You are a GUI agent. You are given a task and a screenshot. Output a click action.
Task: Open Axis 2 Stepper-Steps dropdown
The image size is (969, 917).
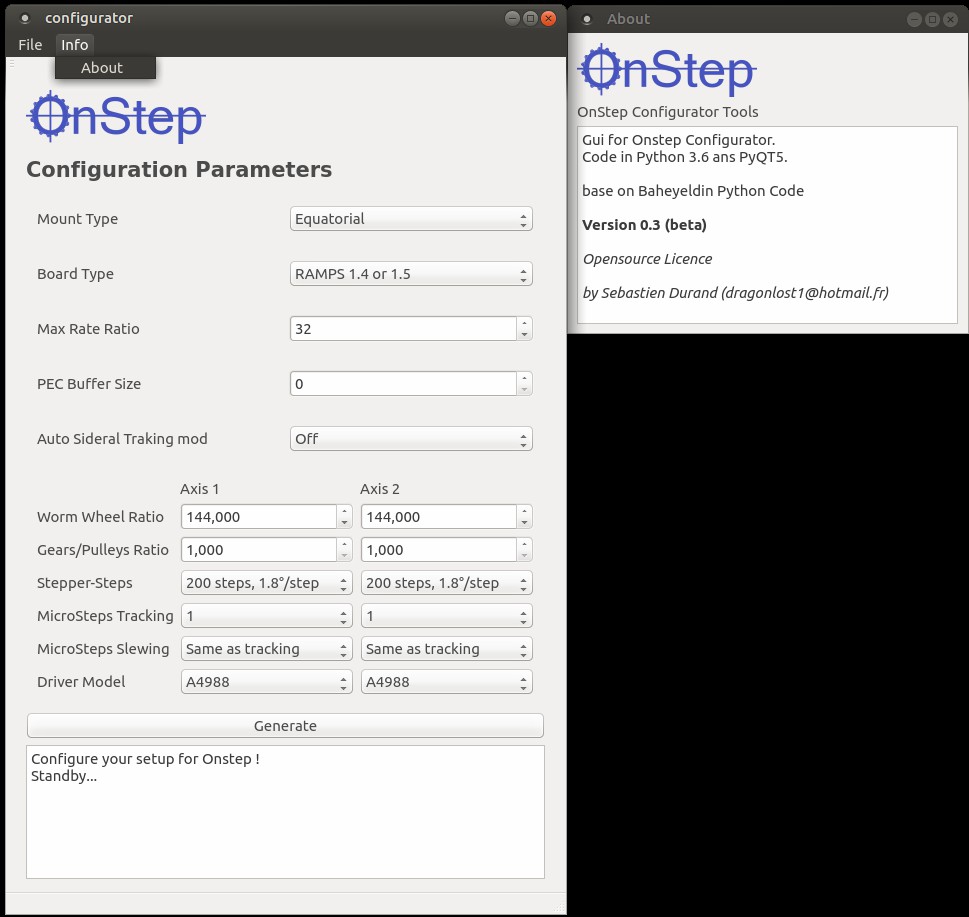pyautogui.click(x=446, y=583)
